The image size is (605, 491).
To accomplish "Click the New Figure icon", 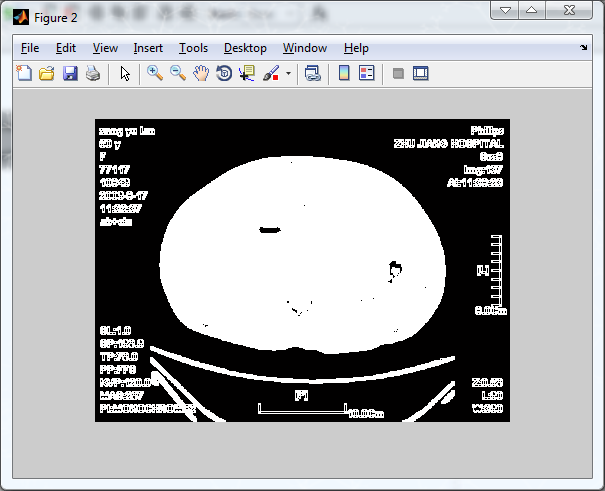I will pyautogui.click(x=24, y=73).
